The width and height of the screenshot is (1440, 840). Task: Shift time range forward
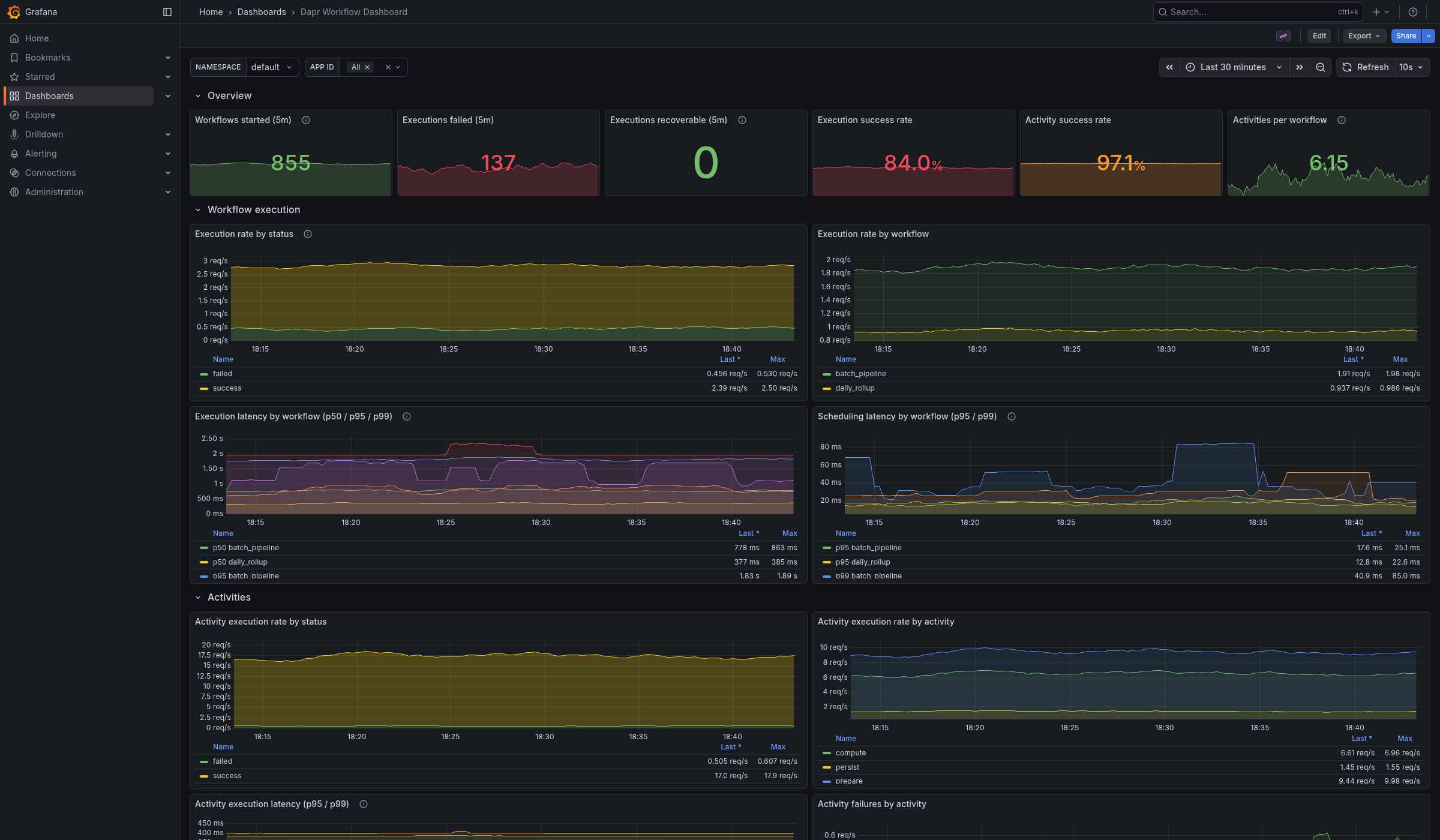click(x=1299, y=67)
